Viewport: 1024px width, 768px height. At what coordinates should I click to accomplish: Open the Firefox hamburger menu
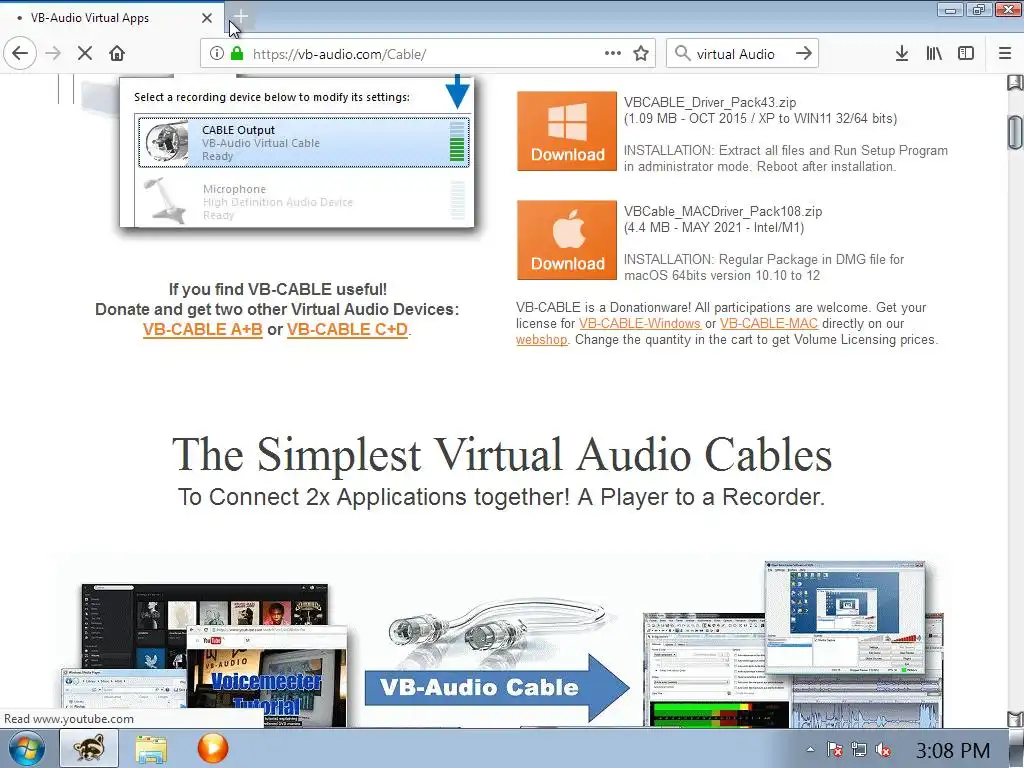(x=1005, y=54)
